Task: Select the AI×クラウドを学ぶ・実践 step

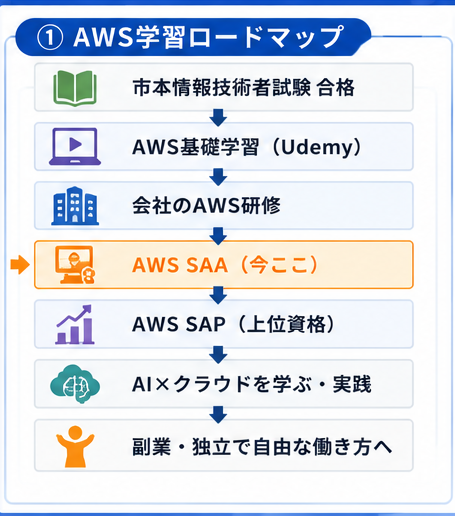Action: click(224, 384)
